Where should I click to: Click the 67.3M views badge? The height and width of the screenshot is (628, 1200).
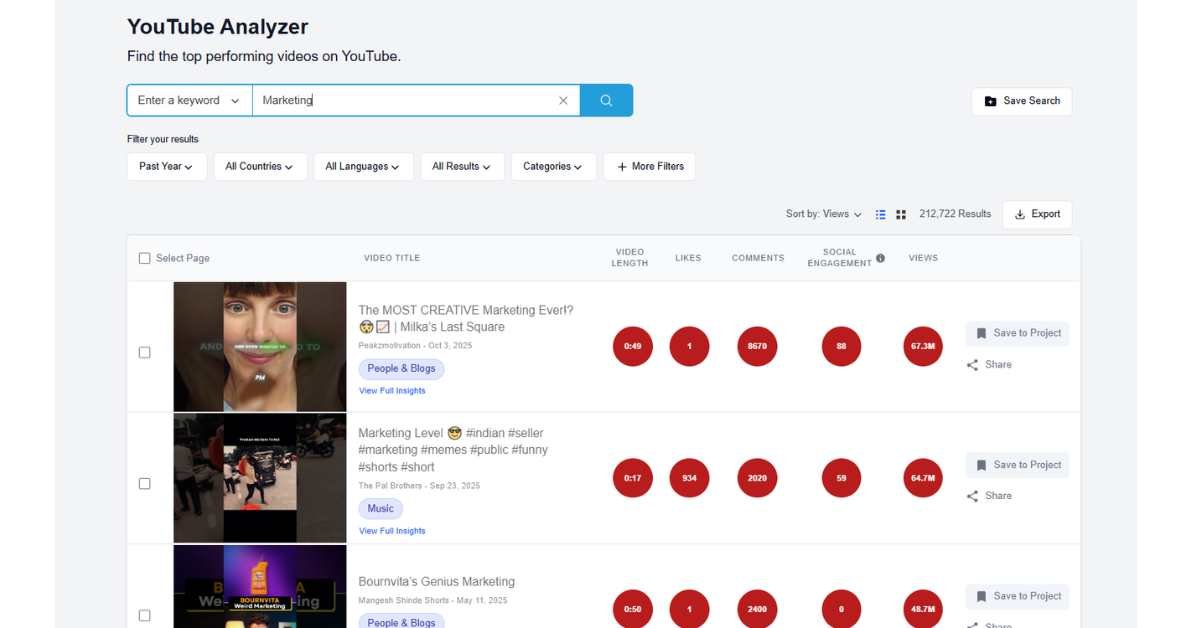(923, 346)
